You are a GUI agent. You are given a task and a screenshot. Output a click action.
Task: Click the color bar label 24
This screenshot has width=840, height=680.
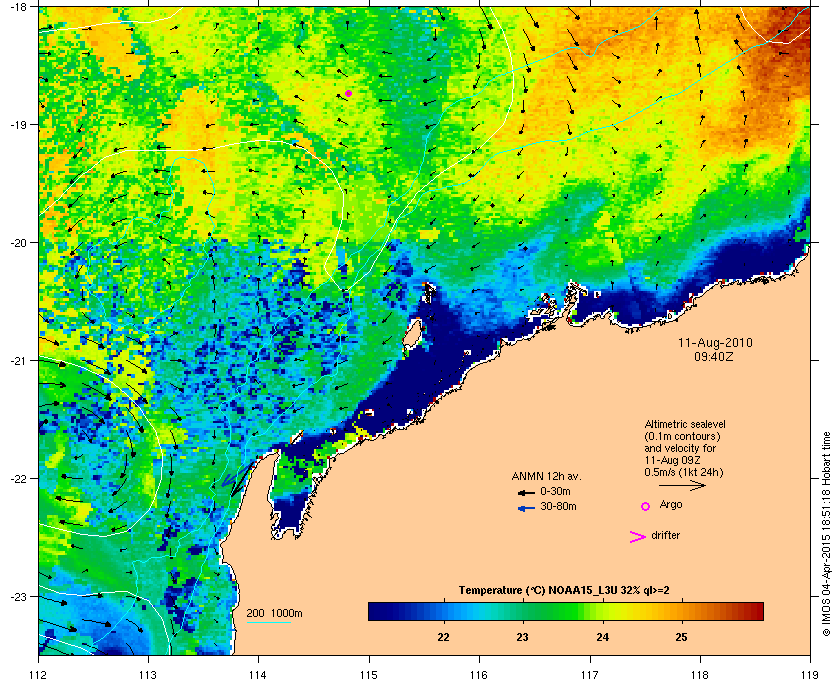[603, 637]
